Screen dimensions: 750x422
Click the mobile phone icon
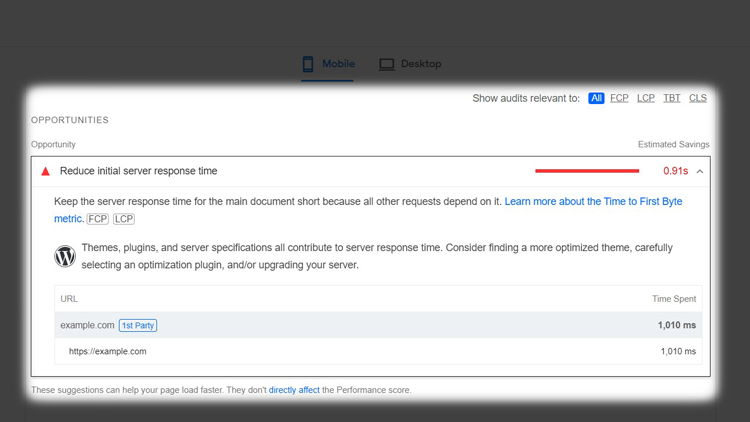[308, 64]
